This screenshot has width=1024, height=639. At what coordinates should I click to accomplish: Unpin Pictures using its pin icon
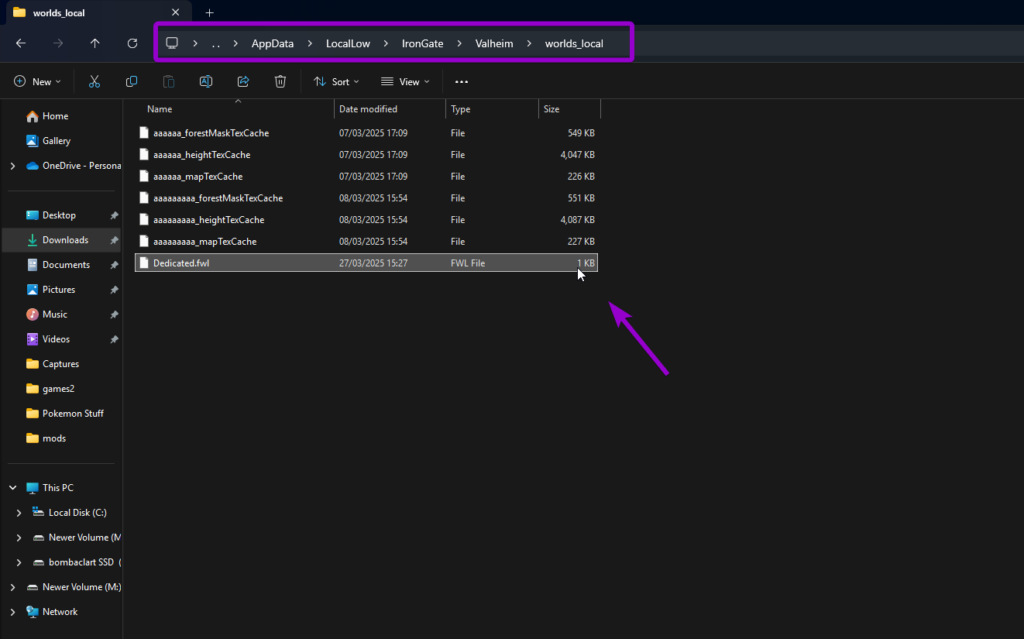114,289
